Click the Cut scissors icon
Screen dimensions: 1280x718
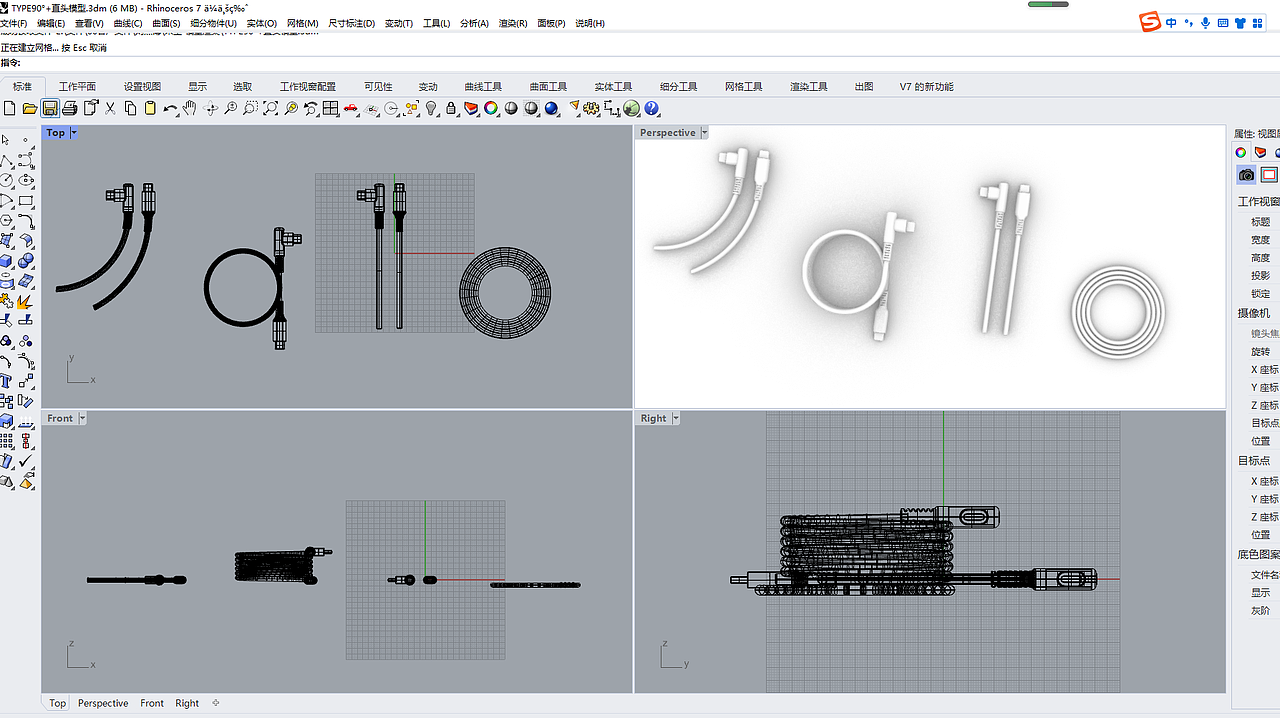tap(110, 108)
